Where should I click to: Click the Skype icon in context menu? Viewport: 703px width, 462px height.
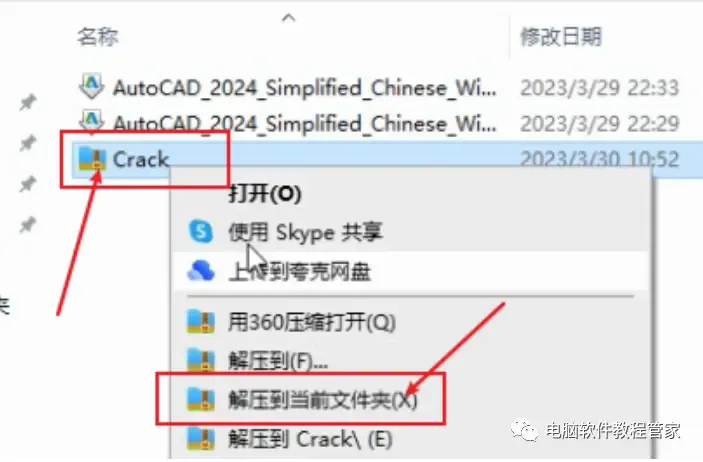click(200, 231)
